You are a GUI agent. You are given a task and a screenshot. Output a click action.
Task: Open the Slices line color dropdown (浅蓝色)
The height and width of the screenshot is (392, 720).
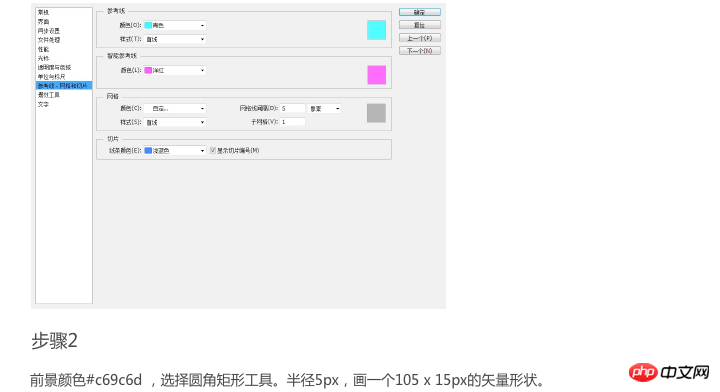175,151
